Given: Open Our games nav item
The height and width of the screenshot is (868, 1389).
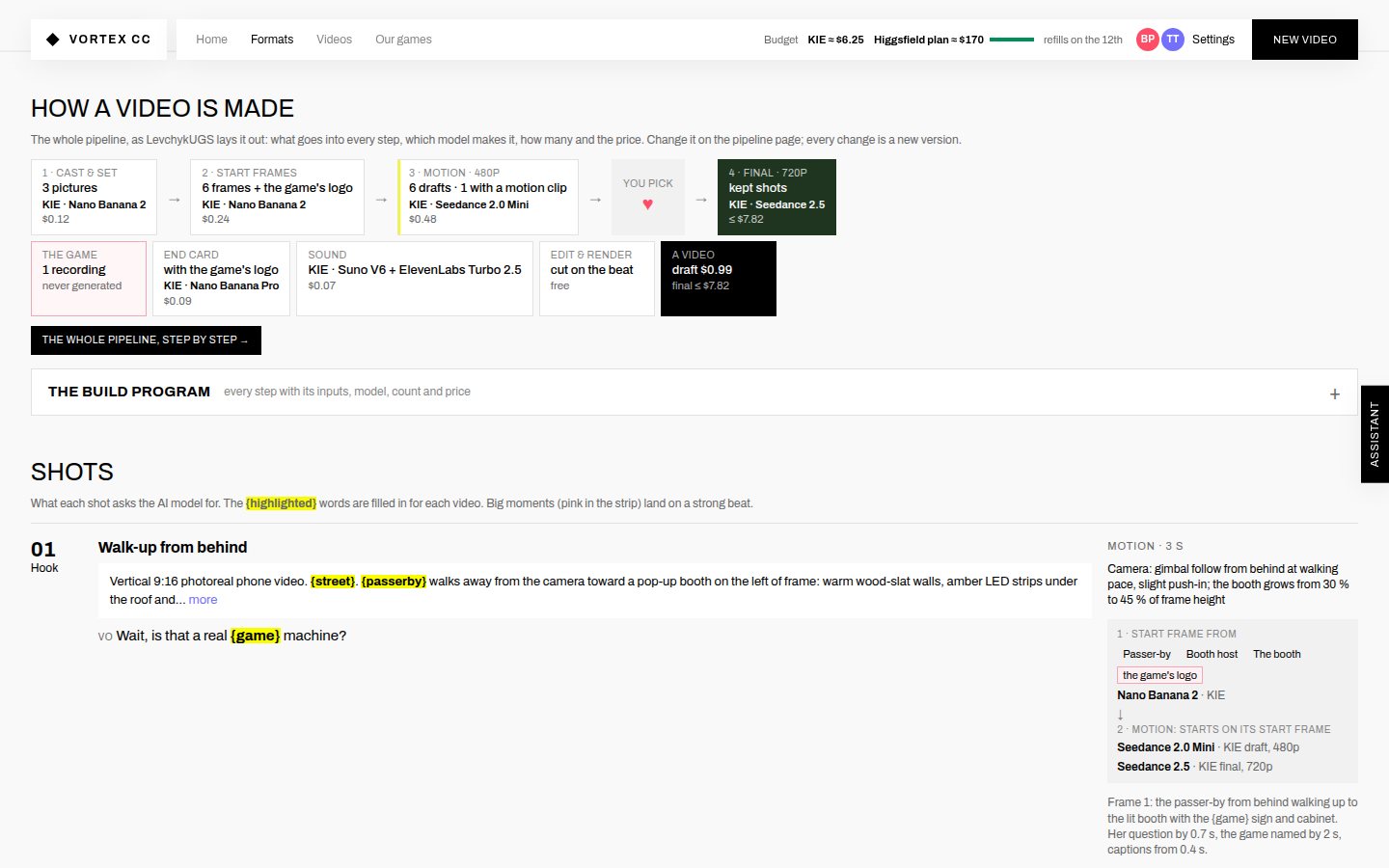Looking at the screenshot, I should click(403, 40).
